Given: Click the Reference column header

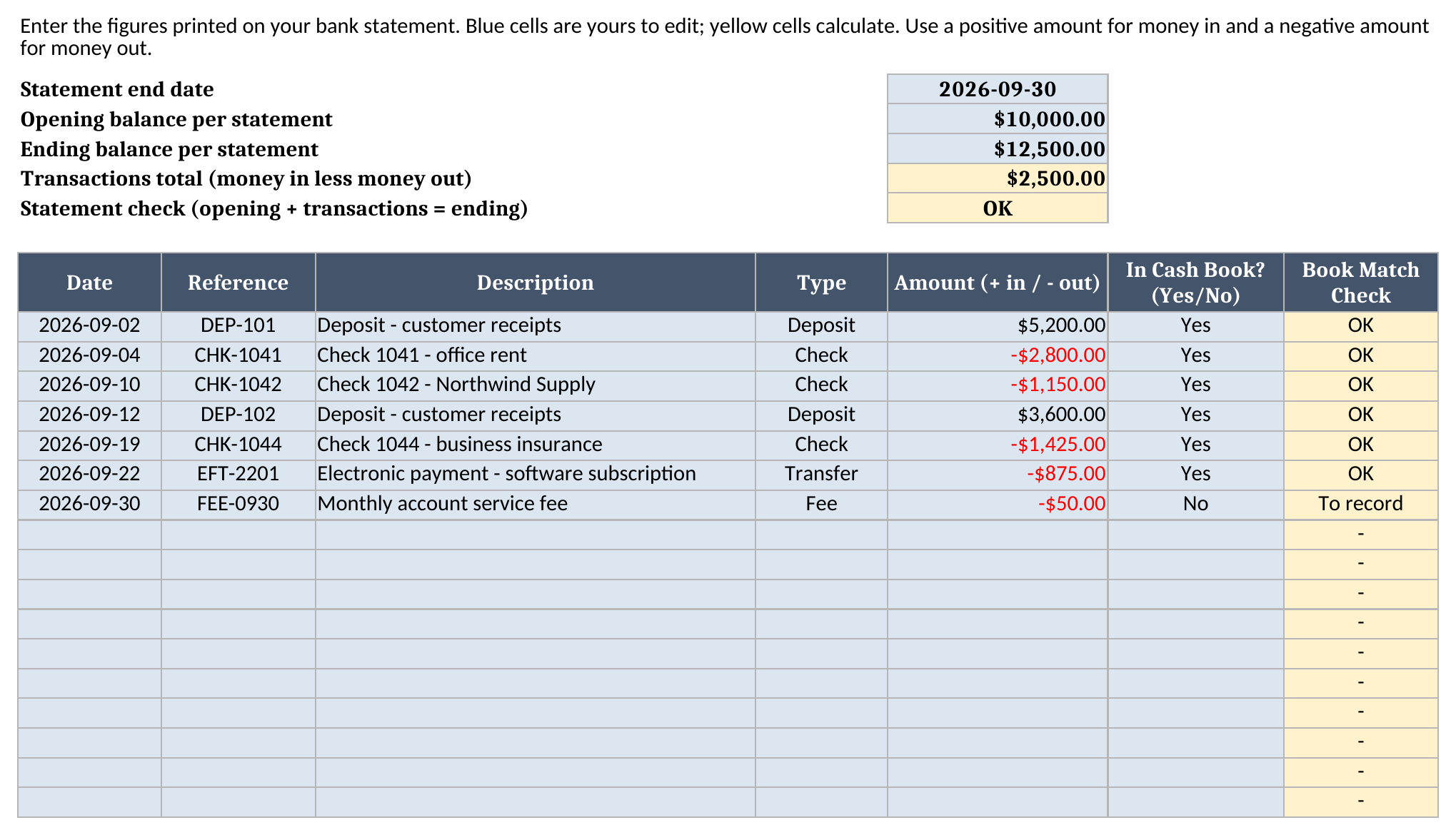Looking at the screenshot, I should coord(239,283).
